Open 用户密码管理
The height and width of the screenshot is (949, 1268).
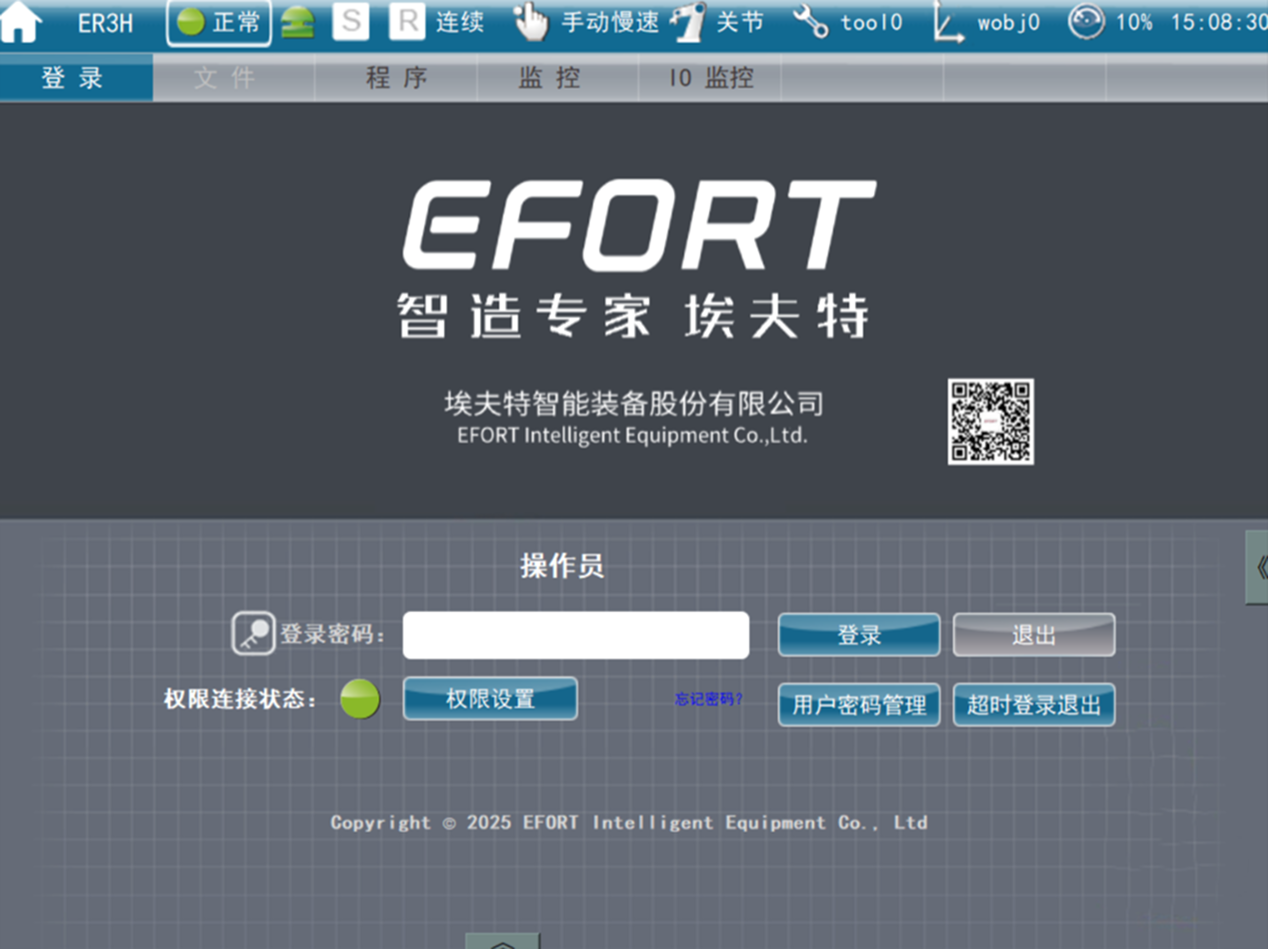point(859,705)
